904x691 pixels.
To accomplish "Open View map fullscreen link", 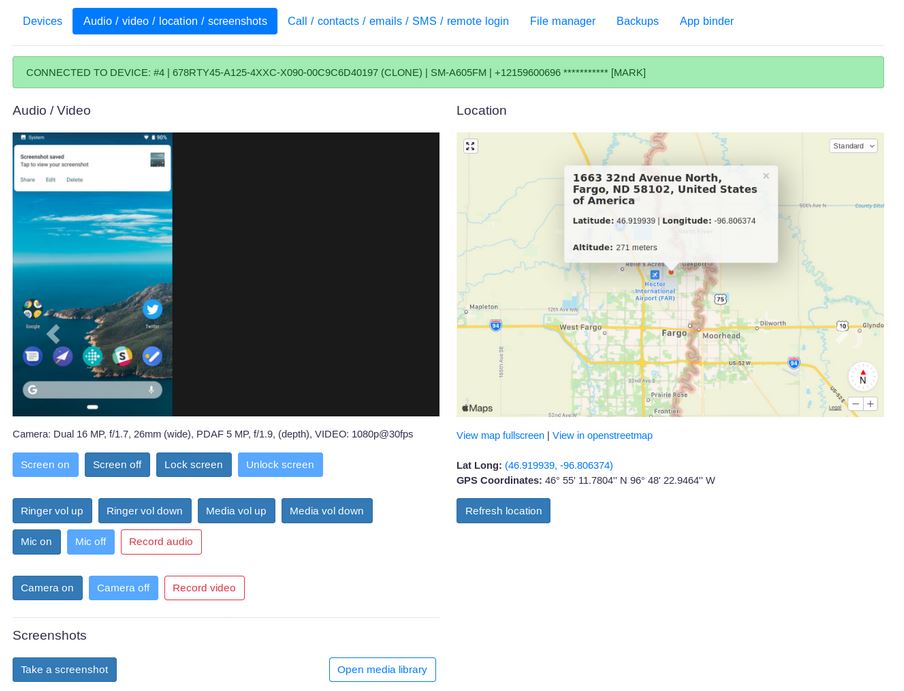I will [x=500, y=436].
